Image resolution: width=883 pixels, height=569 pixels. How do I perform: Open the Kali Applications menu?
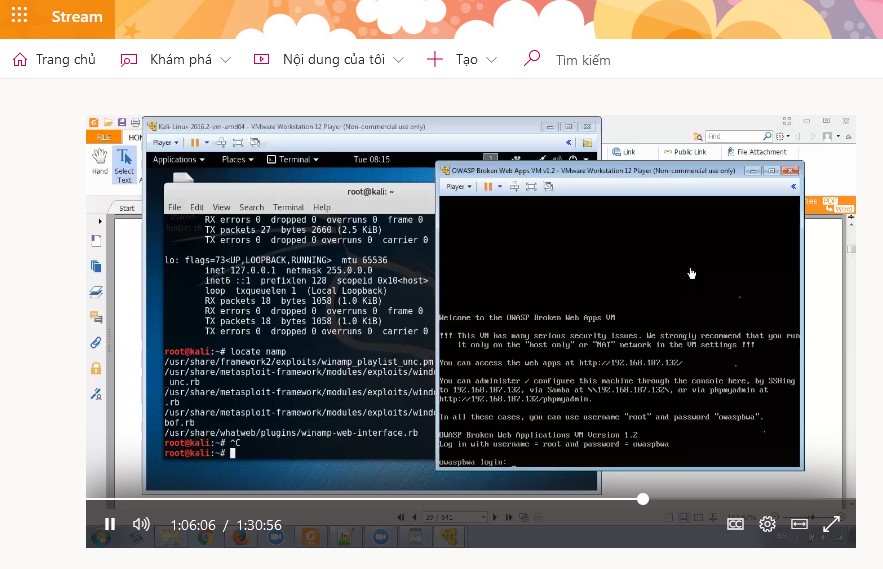179,159
